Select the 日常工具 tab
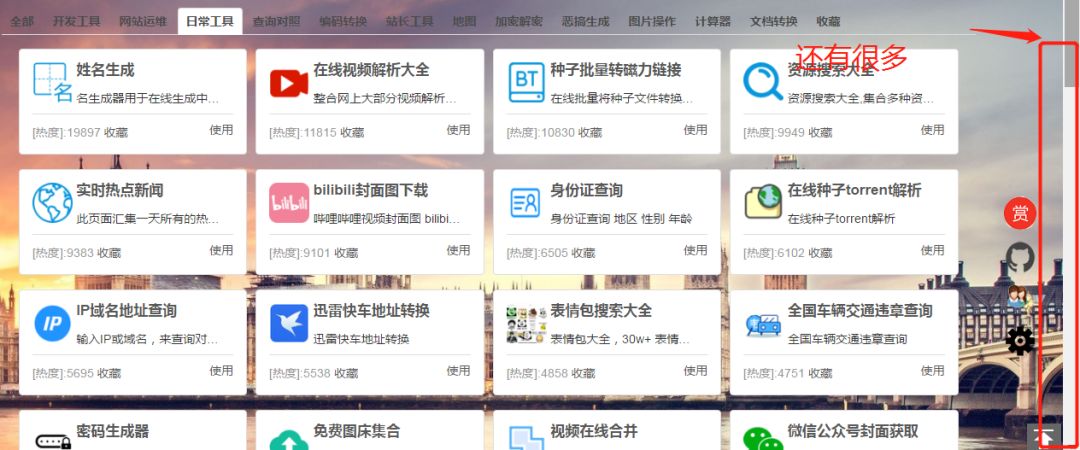 pyautogui.click(x=209, y=21)
